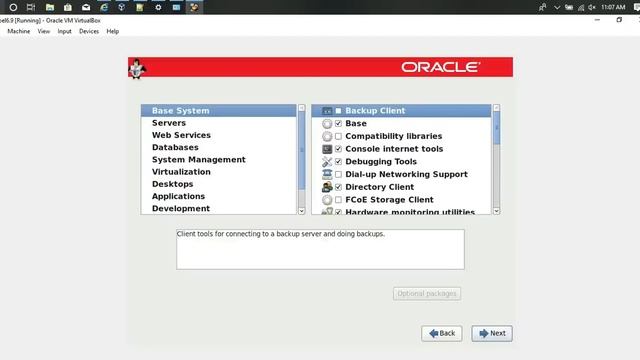
Task: Select the Virtualization category
Action: (219, 172)
